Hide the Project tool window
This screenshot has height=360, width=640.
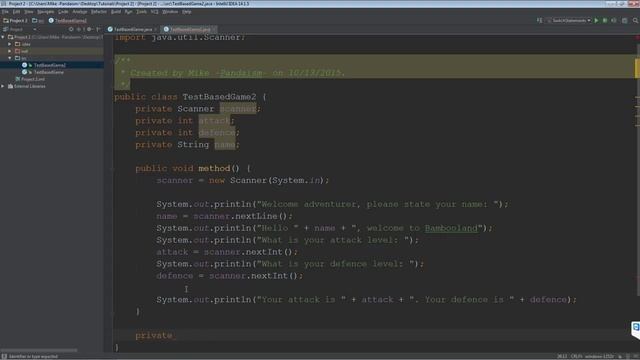pos(98,29)
